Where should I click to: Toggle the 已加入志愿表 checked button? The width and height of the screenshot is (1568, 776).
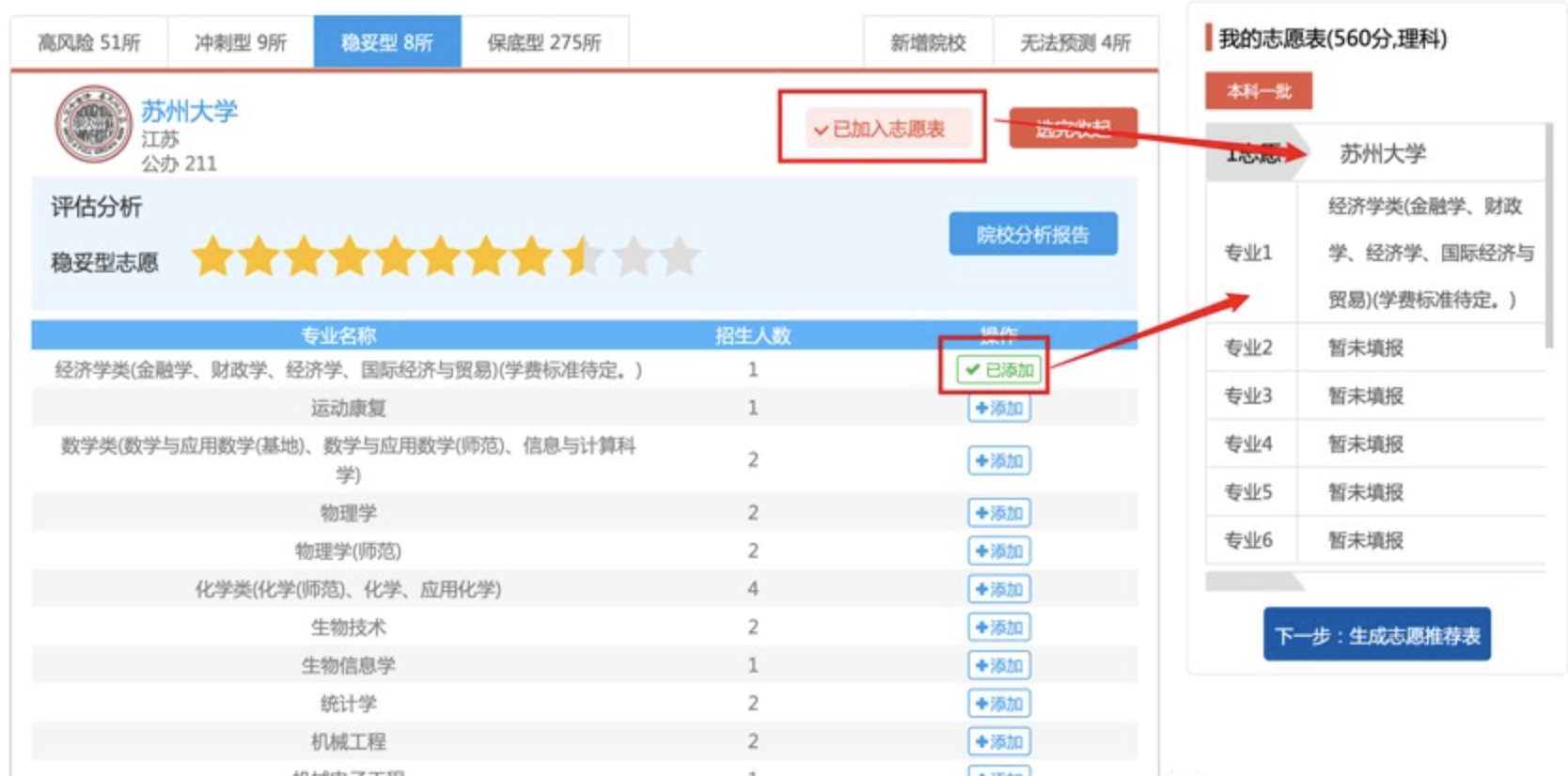pyautogui.click(x=881, y=129)
